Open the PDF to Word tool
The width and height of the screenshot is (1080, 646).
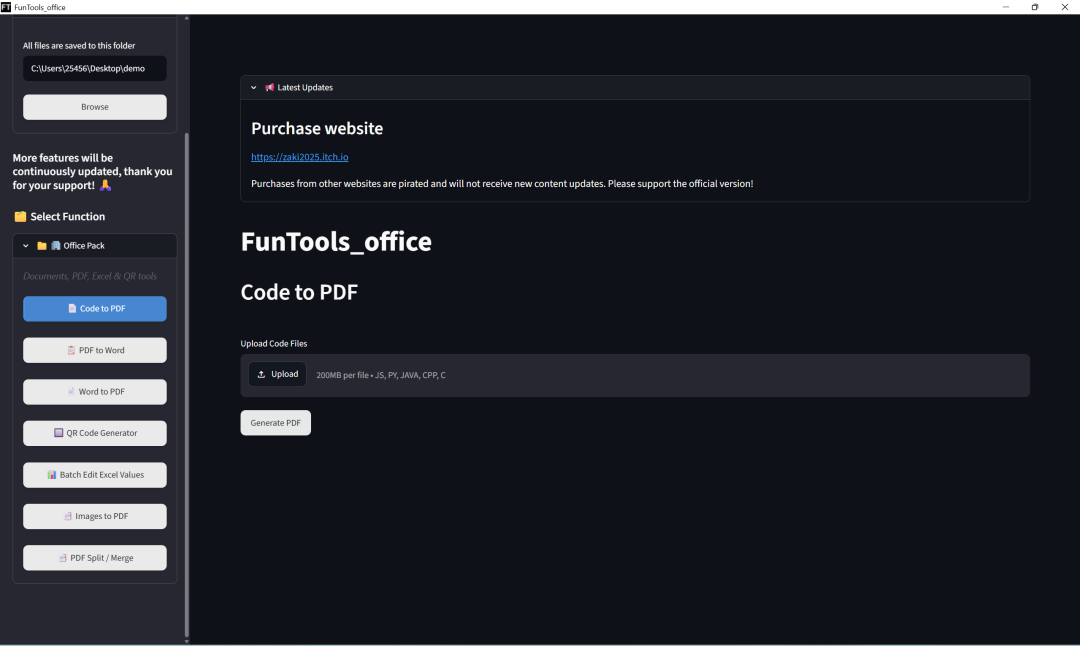click(95, 351)
